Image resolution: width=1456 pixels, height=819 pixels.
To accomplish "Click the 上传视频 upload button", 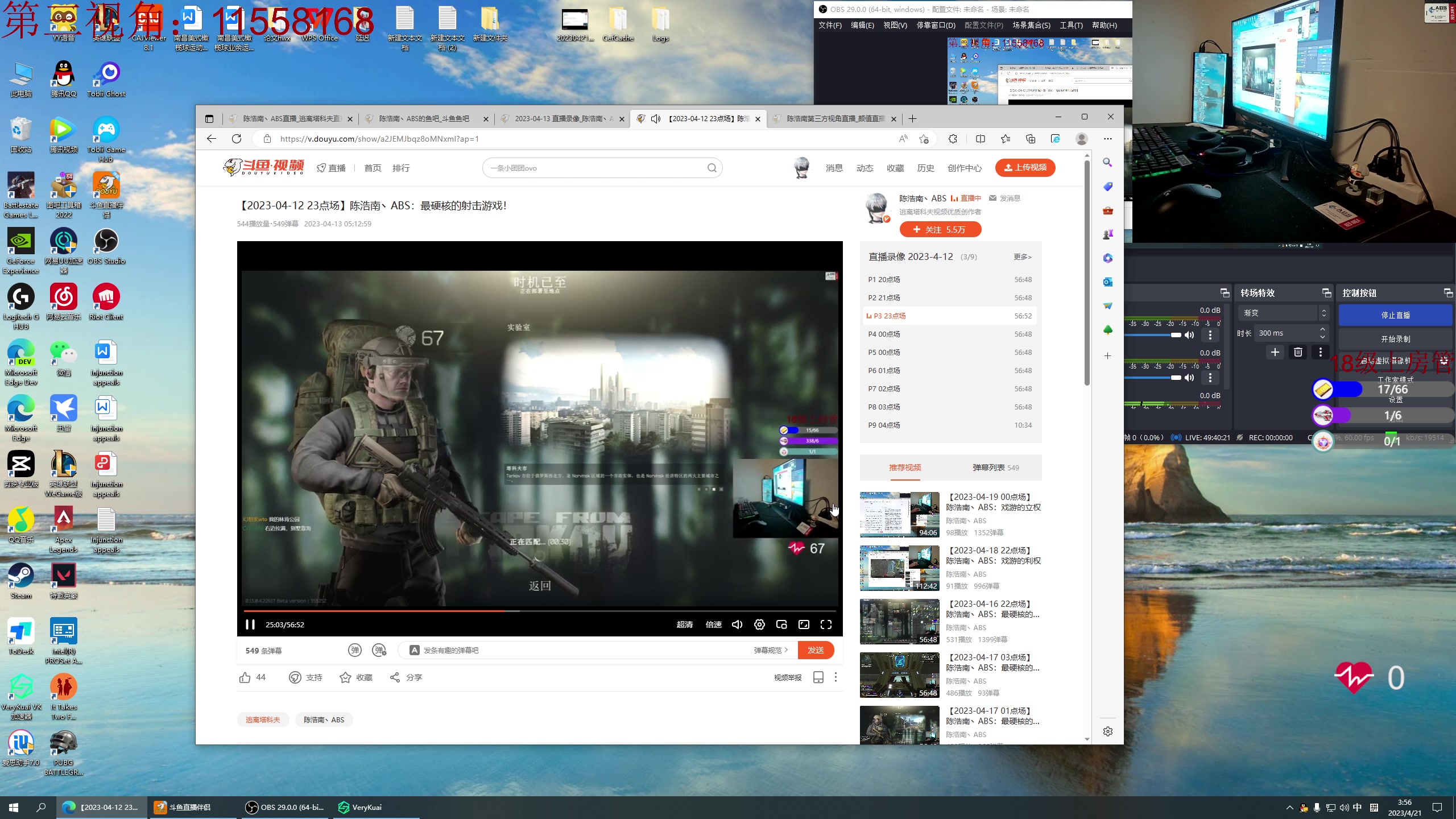I will pyautogui.click(x=1025, y=167).
